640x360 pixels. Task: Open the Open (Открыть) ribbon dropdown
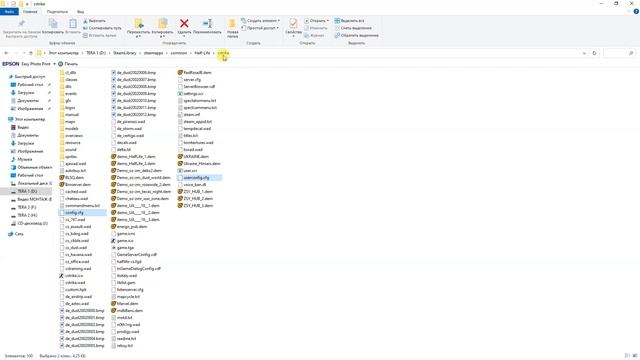point(316,21)
